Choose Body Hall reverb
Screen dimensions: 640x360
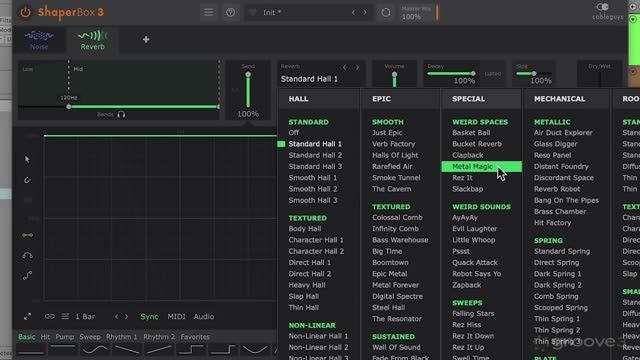tap(305, 229)
